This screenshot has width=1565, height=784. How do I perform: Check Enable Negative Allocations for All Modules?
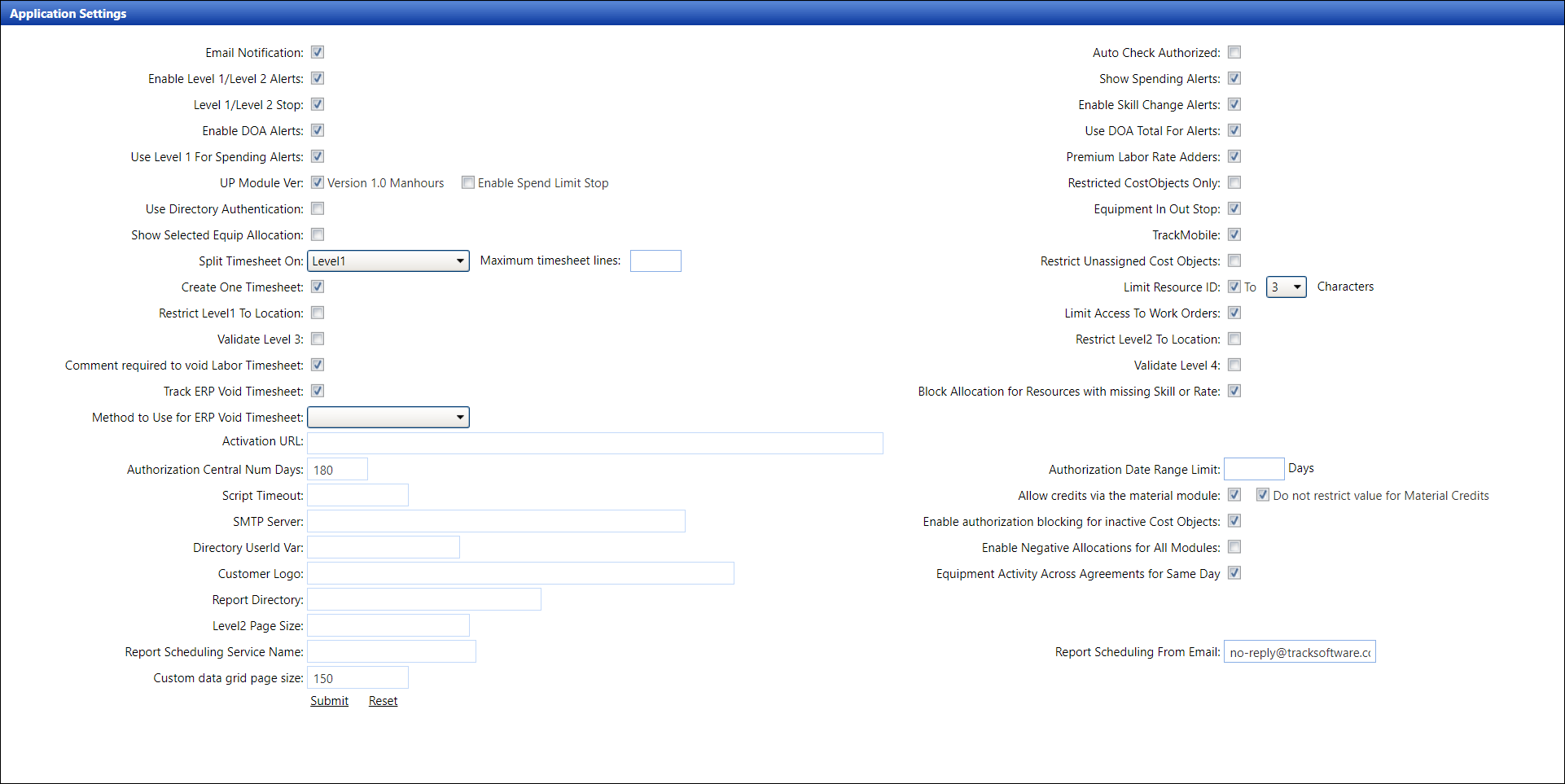coord(1234,547)
